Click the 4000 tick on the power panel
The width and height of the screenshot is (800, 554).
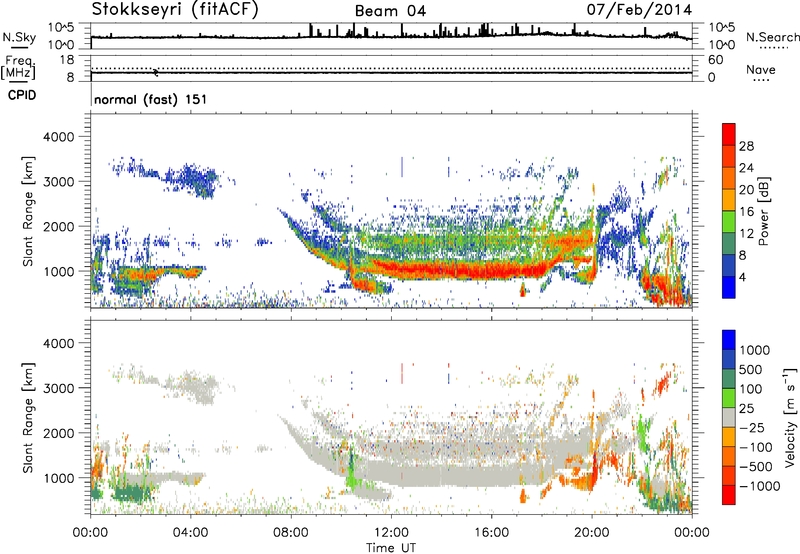click(x=59, y=137)
